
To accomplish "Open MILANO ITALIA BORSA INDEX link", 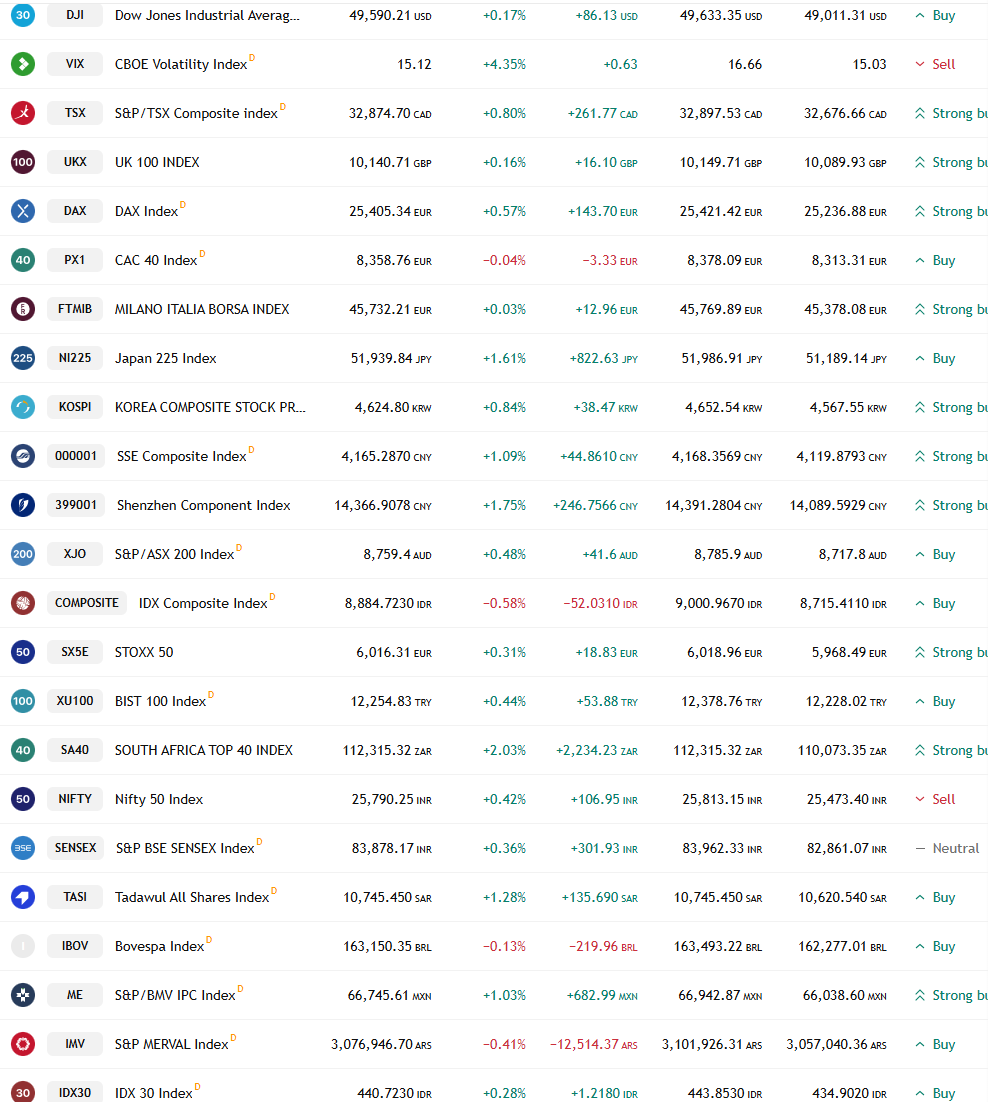I will (x=202, y=309).
